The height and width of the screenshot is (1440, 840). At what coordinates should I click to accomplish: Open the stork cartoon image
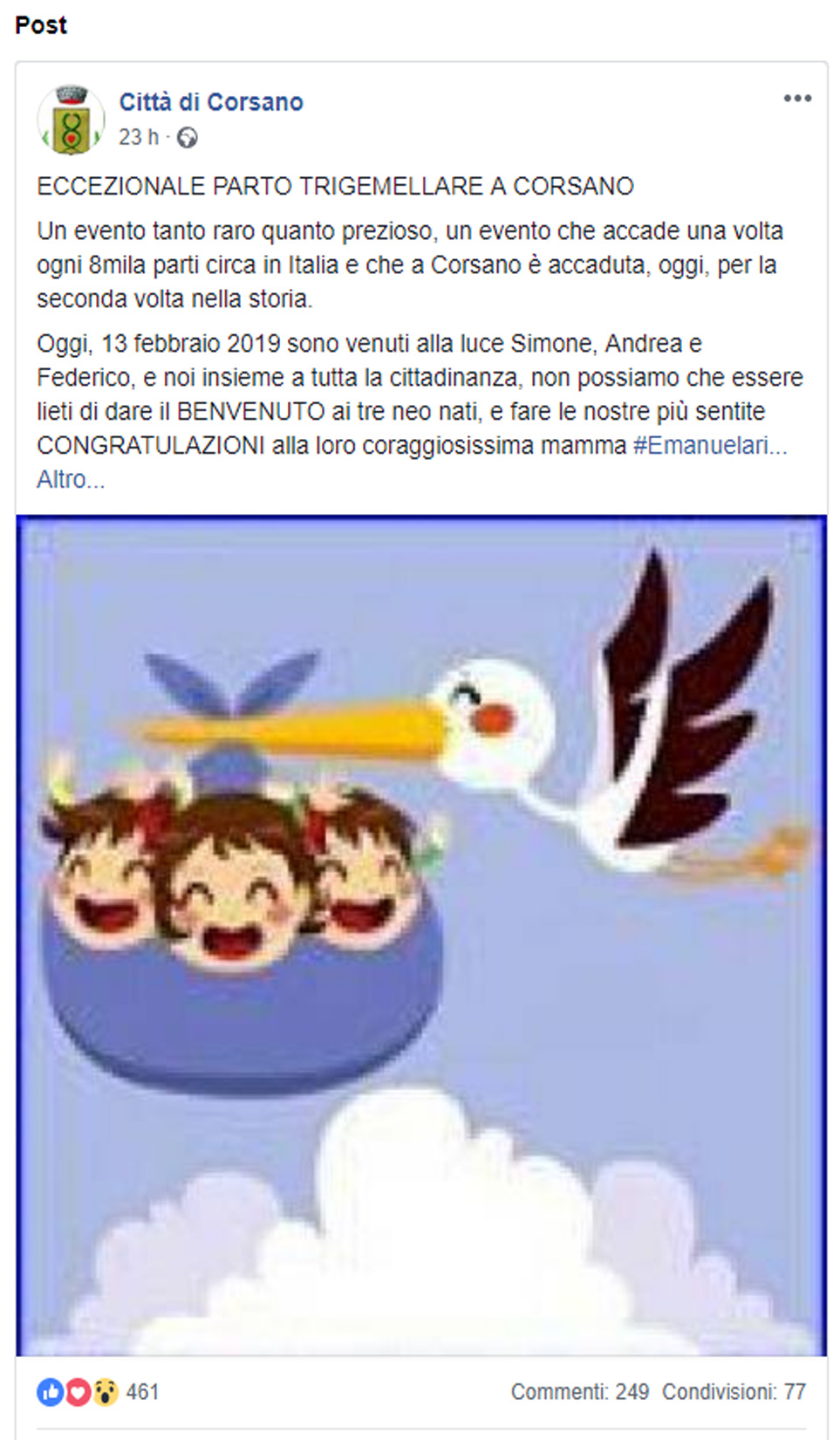coord(421,936)
